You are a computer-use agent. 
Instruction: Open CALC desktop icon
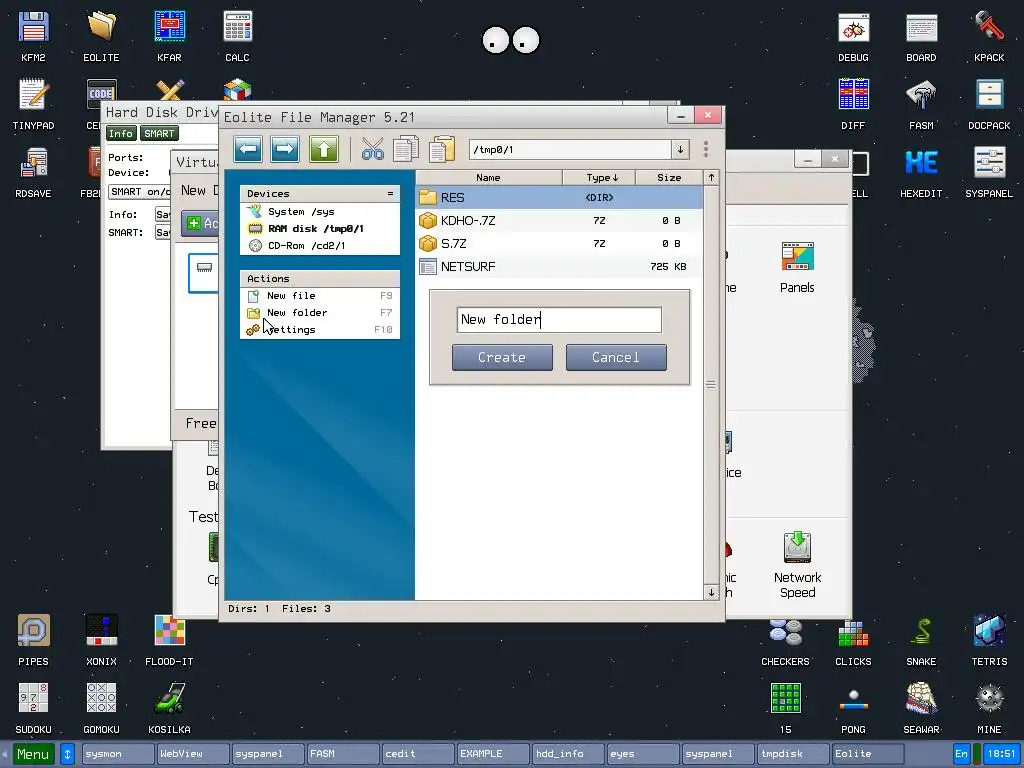237,37
